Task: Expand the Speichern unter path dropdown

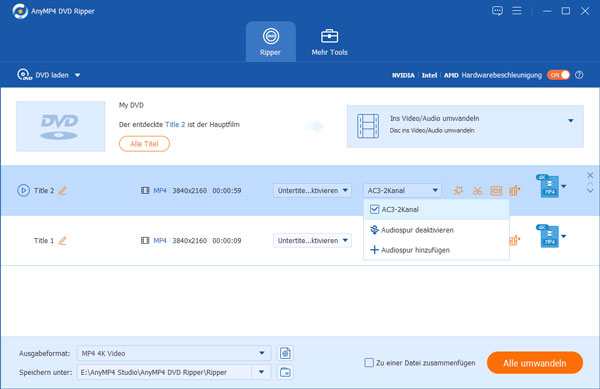Action: tap(261, 372)
